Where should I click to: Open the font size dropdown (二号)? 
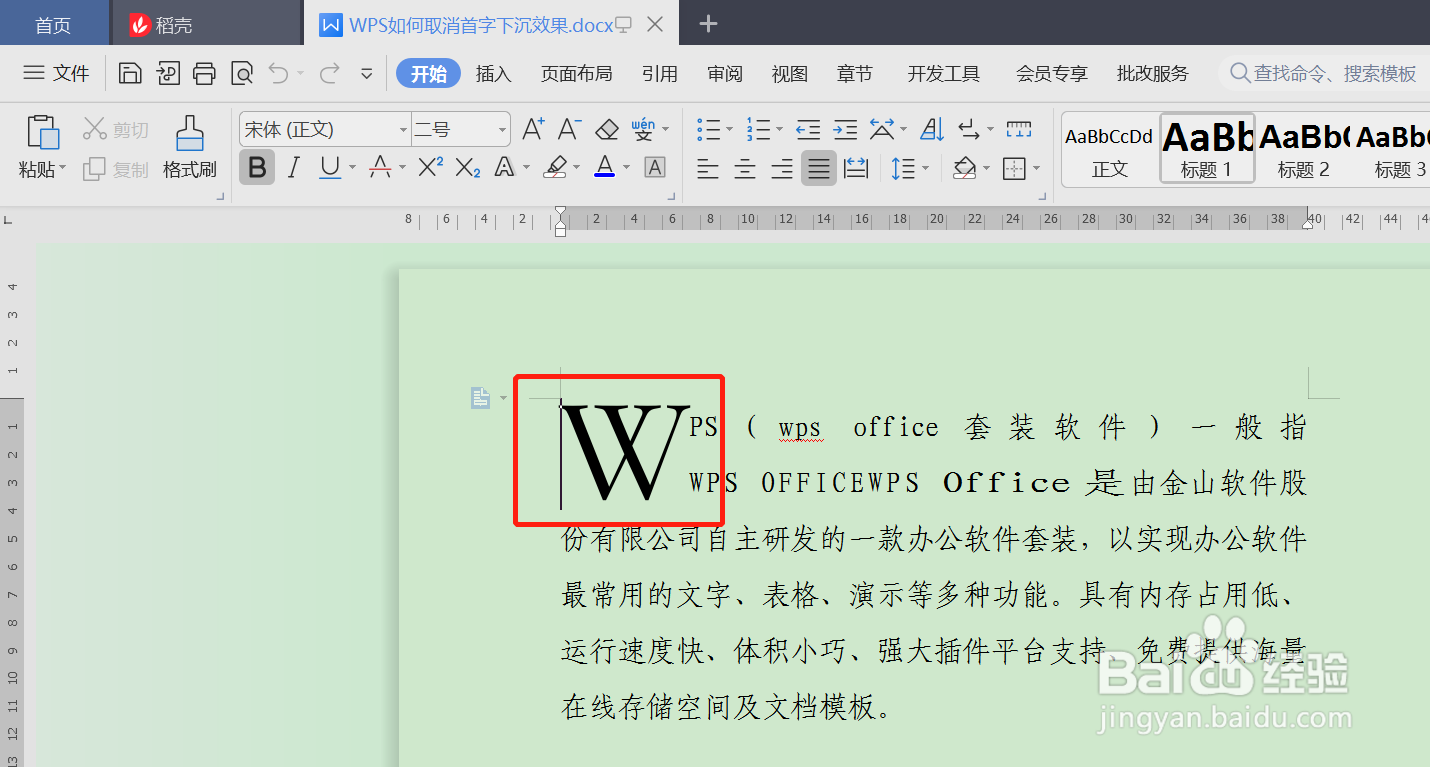point(502,130)
